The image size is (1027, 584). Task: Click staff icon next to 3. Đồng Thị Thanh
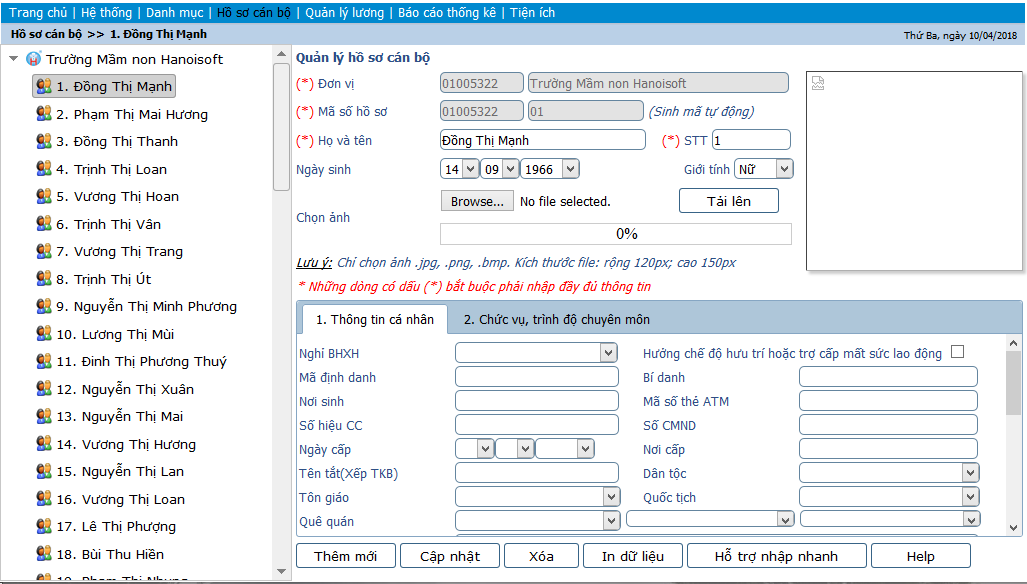pyautogui.click(x=44, y=141)
